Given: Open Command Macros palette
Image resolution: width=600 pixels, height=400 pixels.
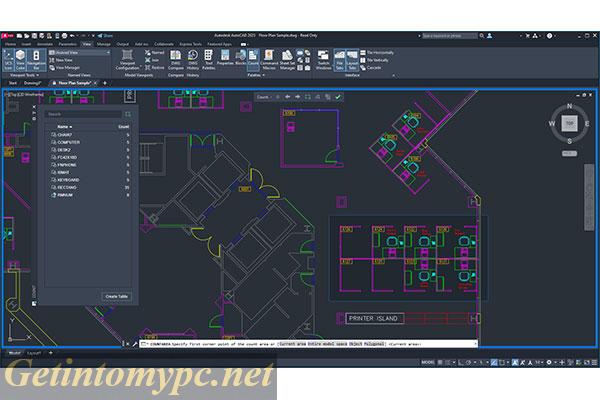Looking at the screenshot, I should 269,60.
